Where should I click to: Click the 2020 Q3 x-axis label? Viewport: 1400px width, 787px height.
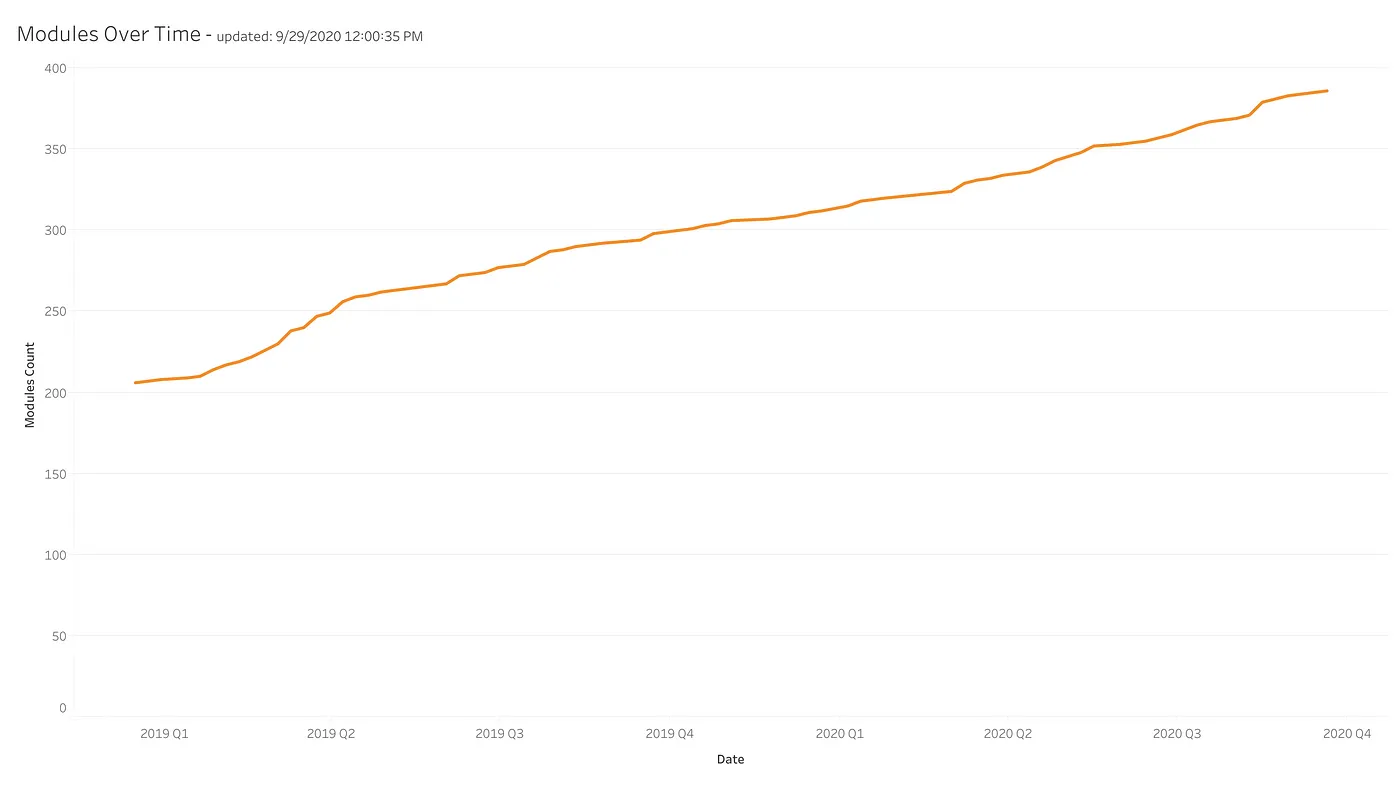coord(1177,734)
